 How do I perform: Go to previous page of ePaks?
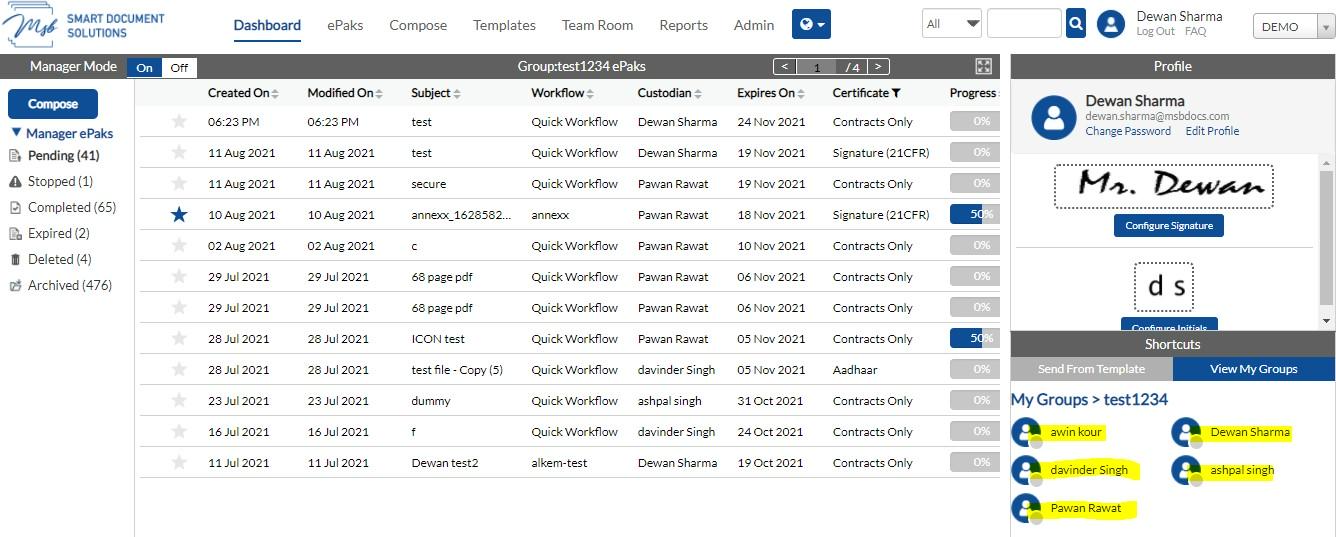785,67
